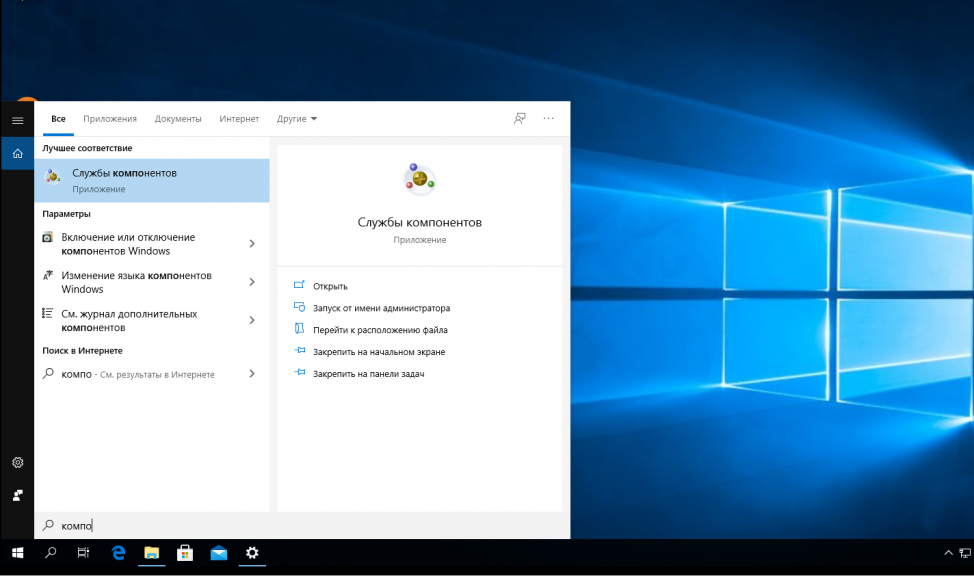Expand arrow for Изменение языка компонентов Windows
The image size is (974, 576).
[252, 282]
